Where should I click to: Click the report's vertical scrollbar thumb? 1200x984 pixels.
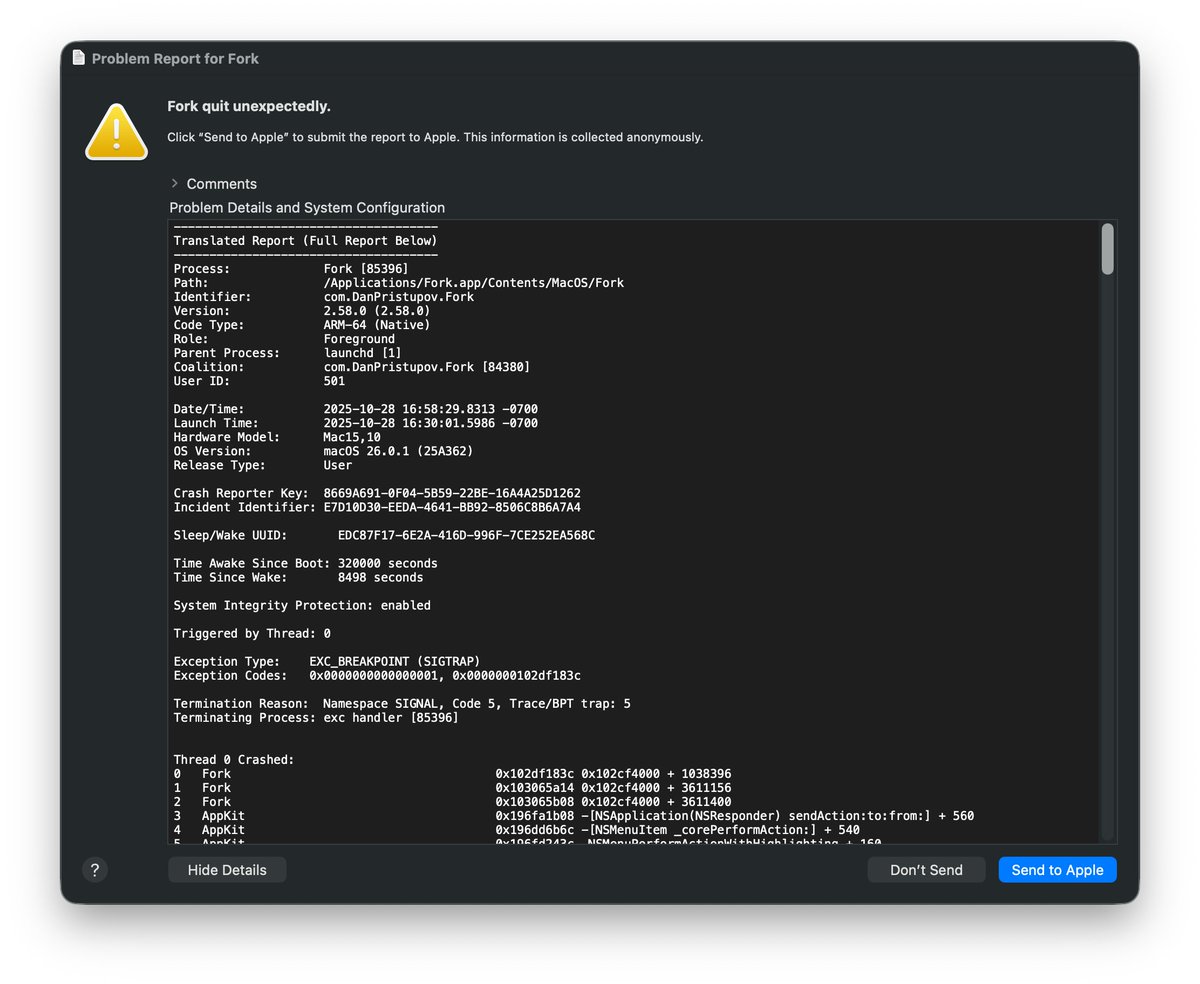(1107, 249)
